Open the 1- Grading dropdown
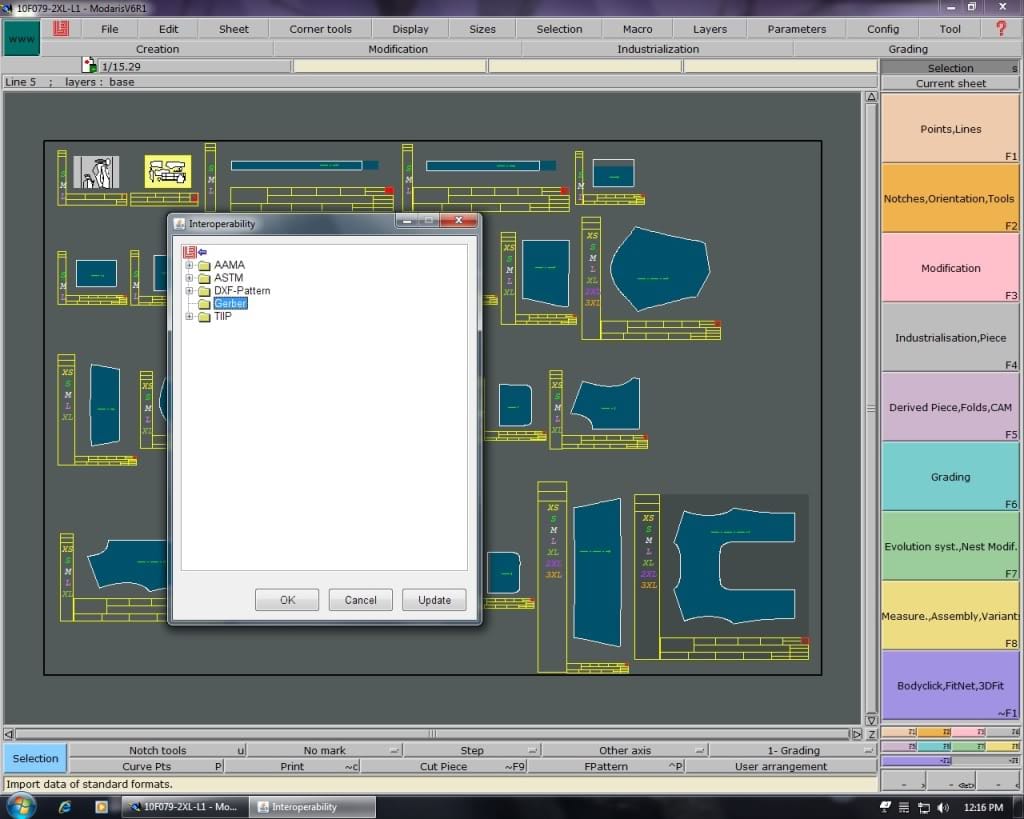Image resolution: width=1024 pixels, height=819 pixels. tap(793, 750)
